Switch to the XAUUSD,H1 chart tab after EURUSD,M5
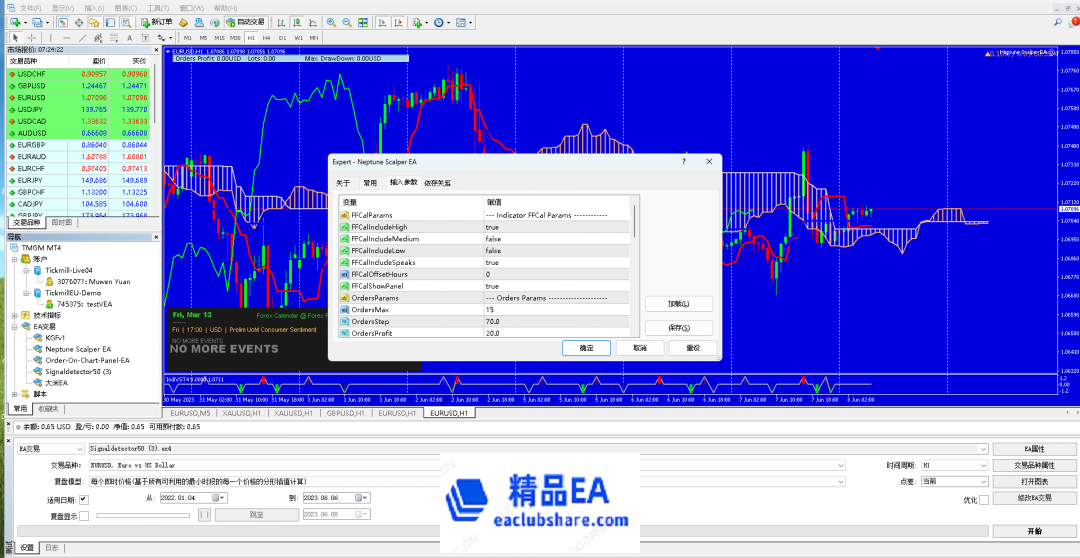Image resolution: width=1080 pixels, height=558 pixels. (x=242, y=413)
